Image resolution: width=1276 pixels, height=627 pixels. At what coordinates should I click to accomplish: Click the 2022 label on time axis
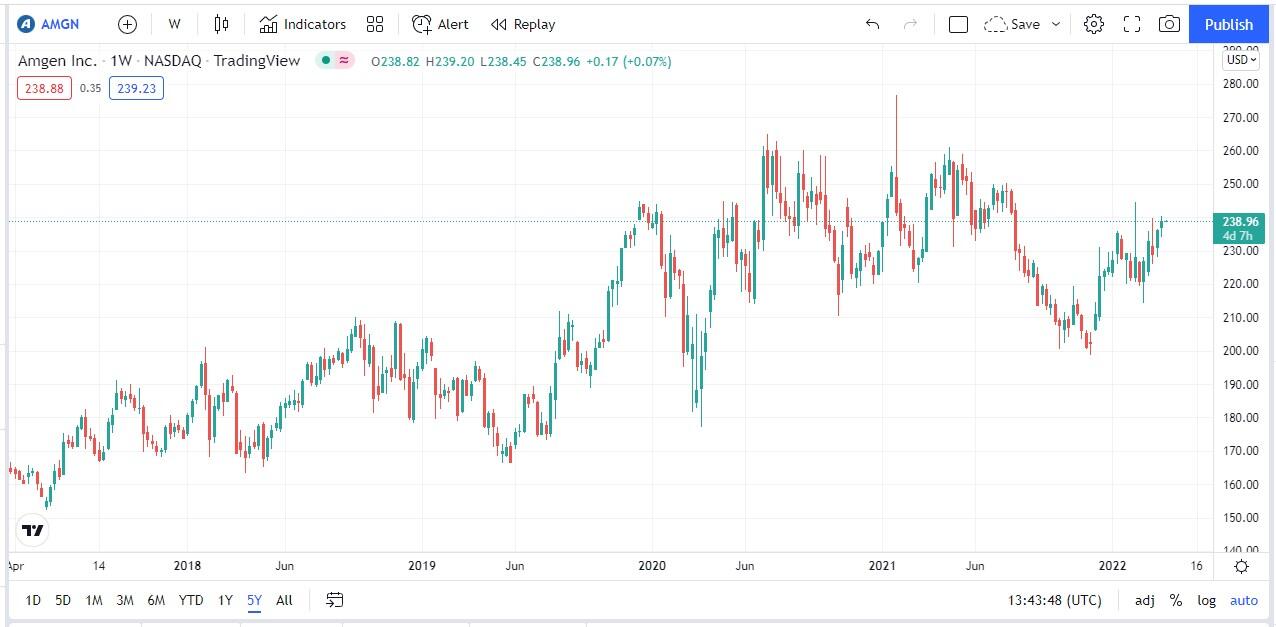[1114, 566]
